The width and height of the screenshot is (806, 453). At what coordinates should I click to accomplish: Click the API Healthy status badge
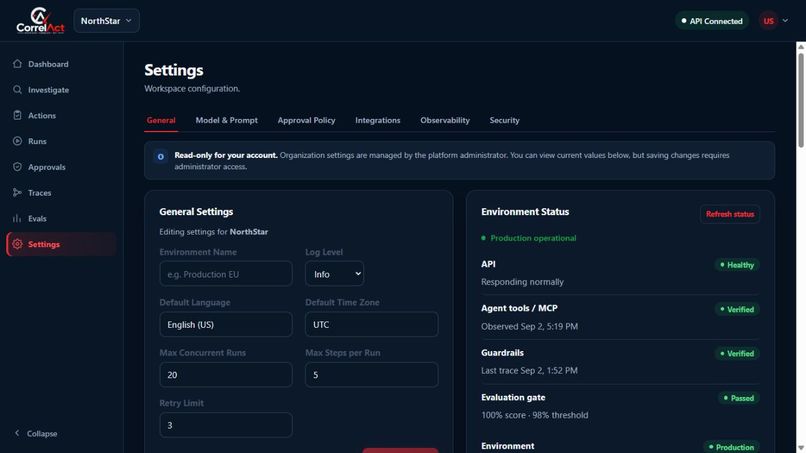pyautogui.click(x=737, y=265)
